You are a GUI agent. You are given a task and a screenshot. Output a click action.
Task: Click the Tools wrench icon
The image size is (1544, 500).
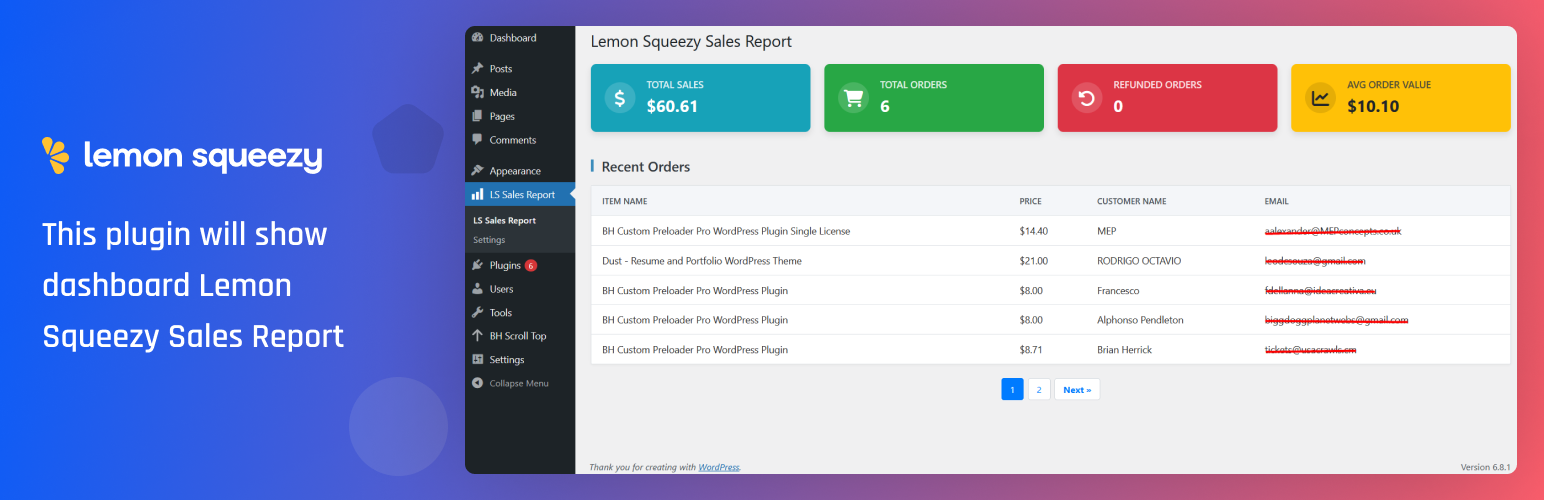(478, 313)
